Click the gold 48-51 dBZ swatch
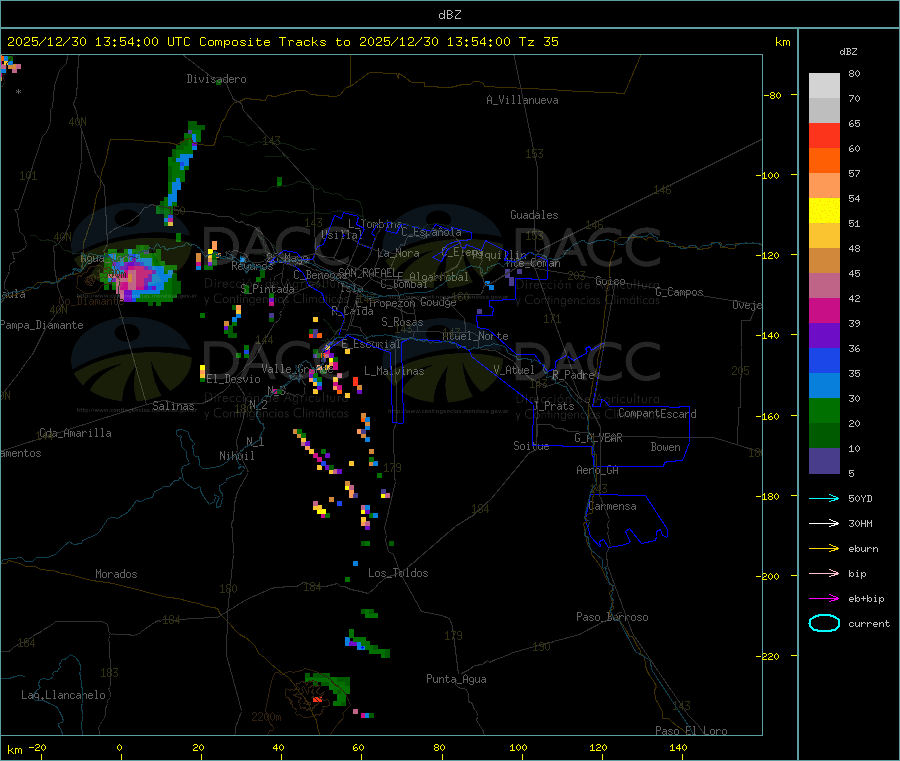 (x=824, y=235)
